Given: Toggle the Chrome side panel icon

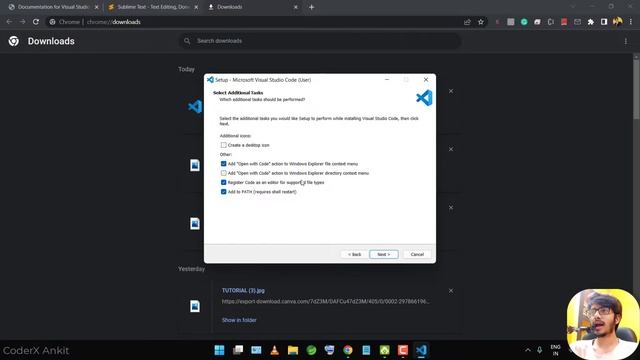Looking at the screenshot, I should tap(604, 22).
